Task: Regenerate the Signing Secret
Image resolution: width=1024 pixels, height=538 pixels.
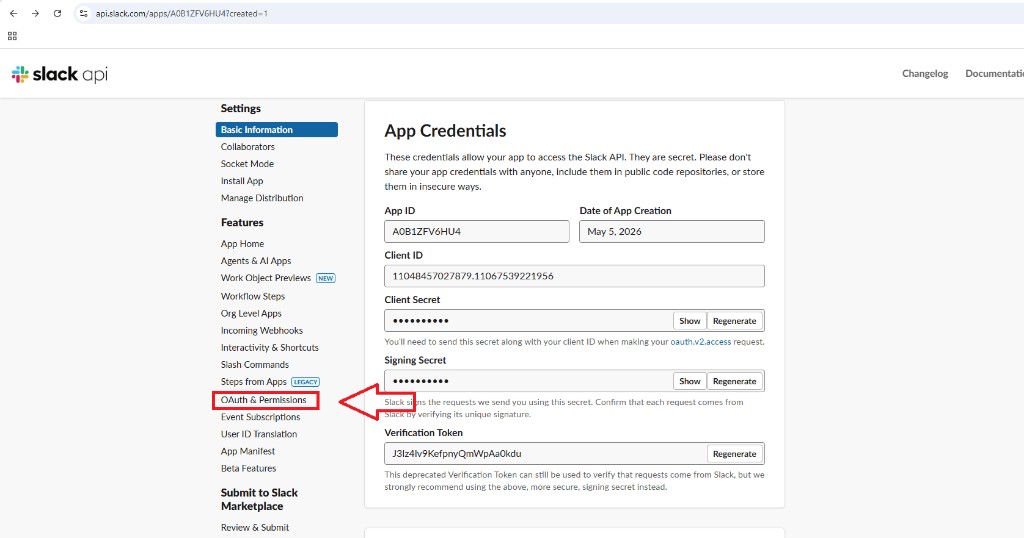Action: coord(735,381)
